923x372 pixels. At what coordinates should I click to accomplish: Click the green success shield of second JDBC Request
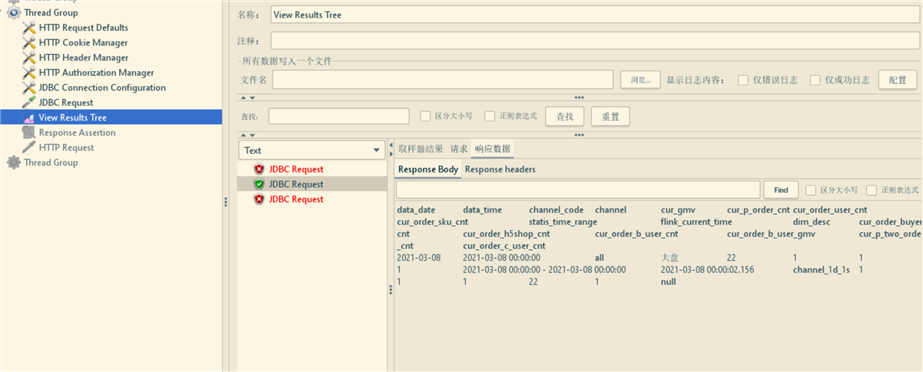(x=259, y=184)
